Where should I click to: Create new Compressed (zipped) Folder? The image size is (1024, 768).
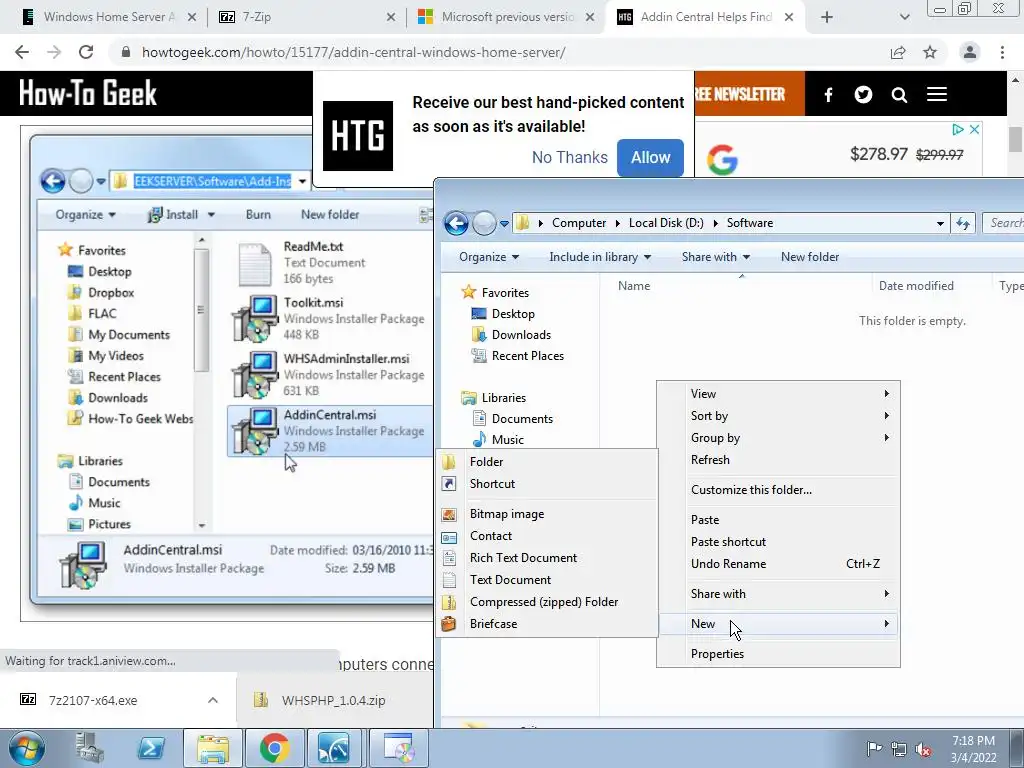click(x=547, y=602)
